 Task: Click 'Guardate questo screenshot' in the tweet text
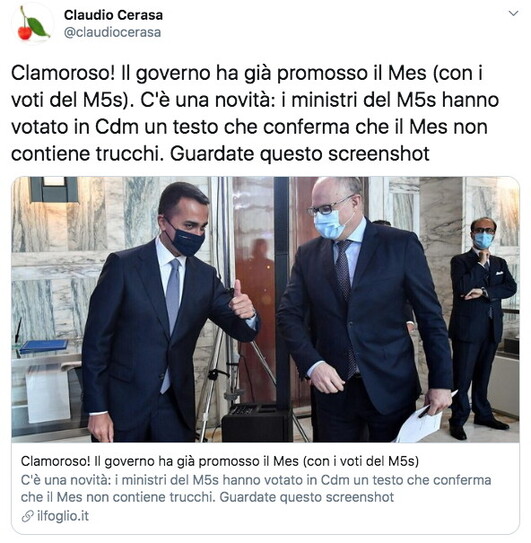(300, 154)
